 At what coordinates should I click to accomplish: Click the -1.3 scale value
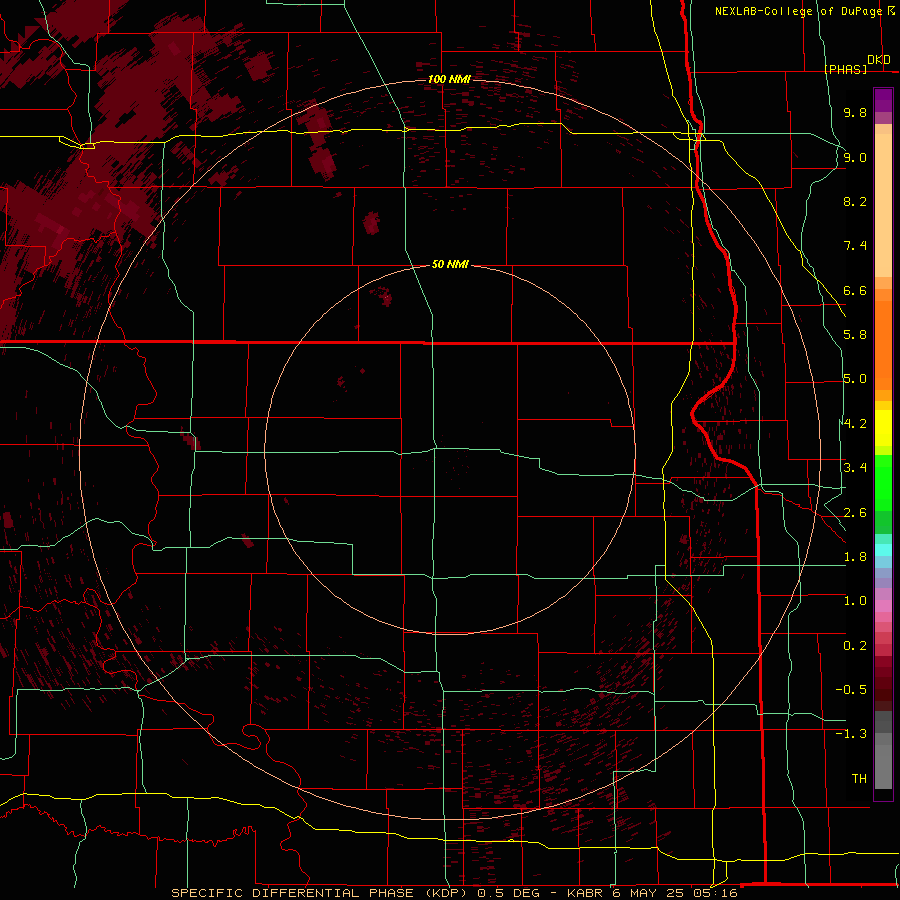tap(851, 734)
